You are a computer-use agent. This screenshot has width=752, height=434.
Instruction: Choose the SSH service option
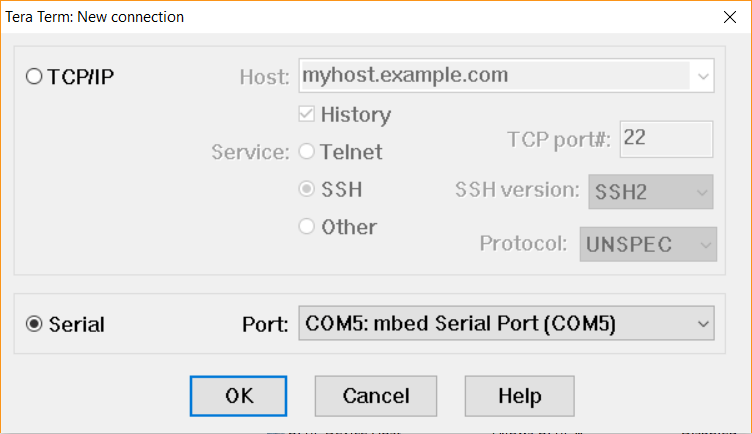click(307, 190)
